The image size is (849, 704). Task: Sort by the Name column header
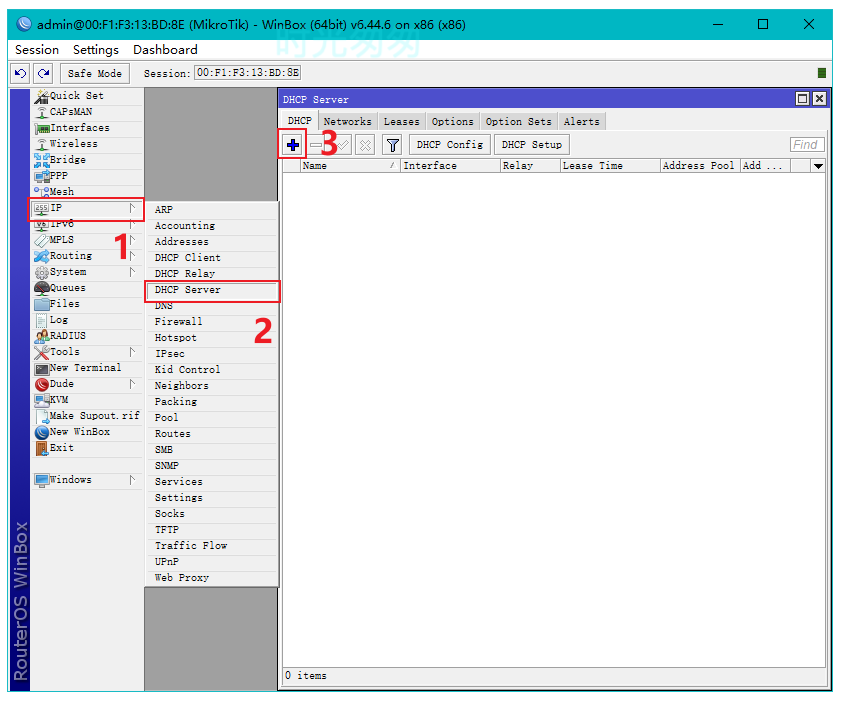[x=350, y=166]
